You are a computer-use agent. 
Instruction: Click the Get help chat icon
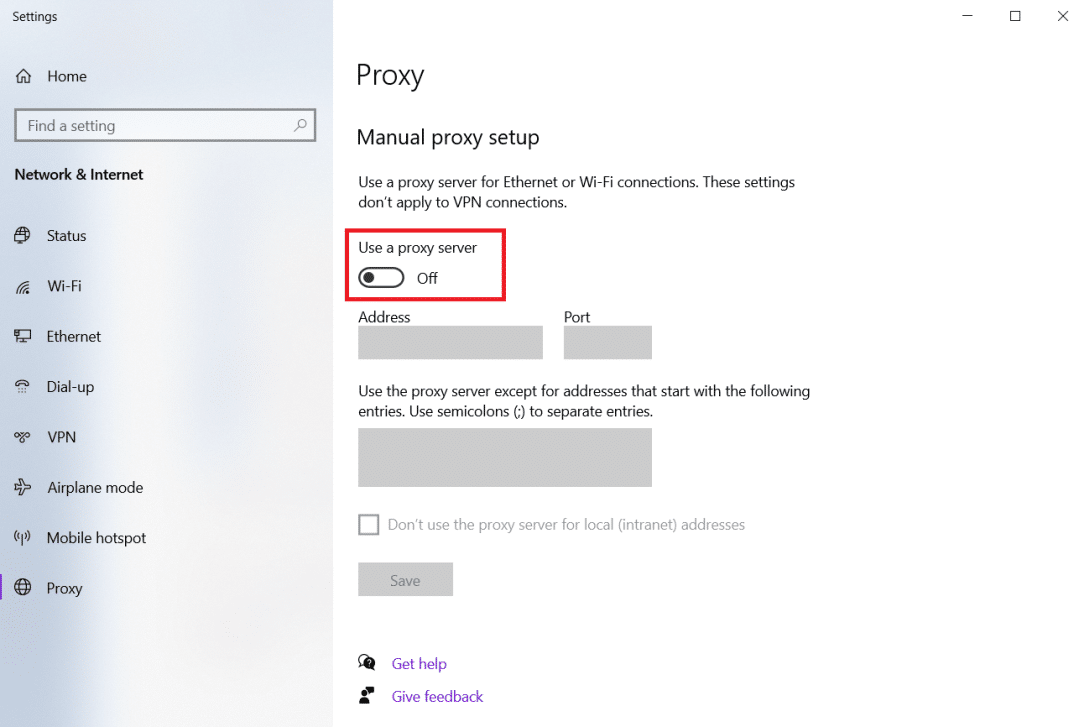(366, 663)
